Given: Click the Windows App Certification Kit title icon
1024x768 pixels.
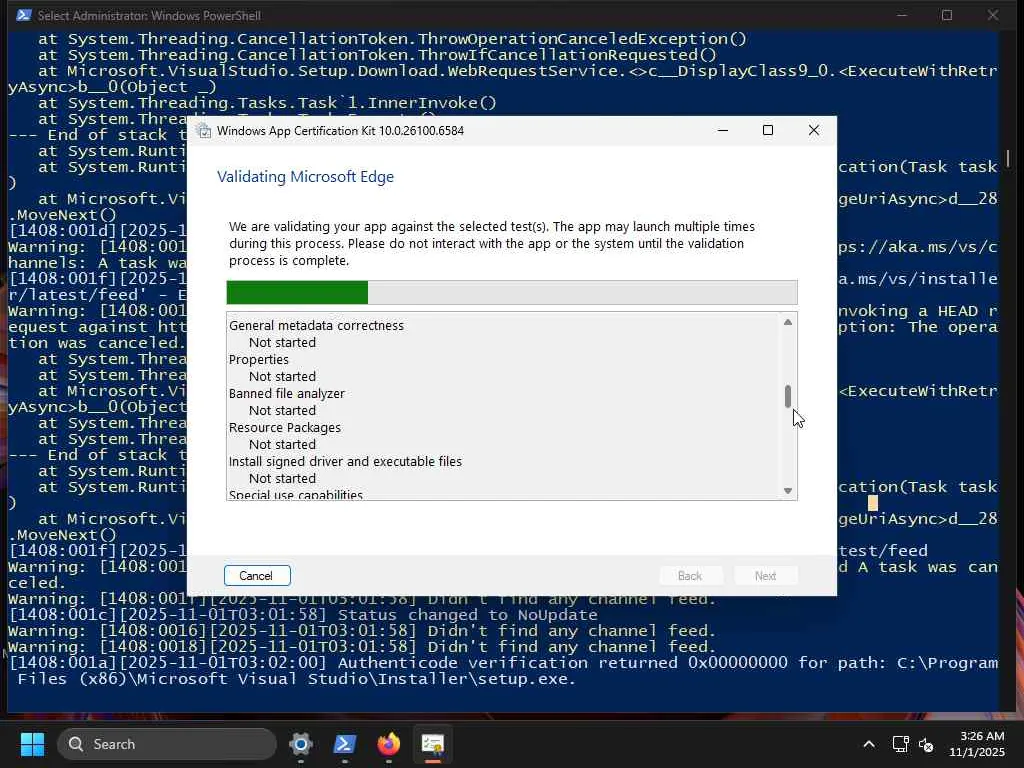Looking at the screenshot, I should [204, 131].
